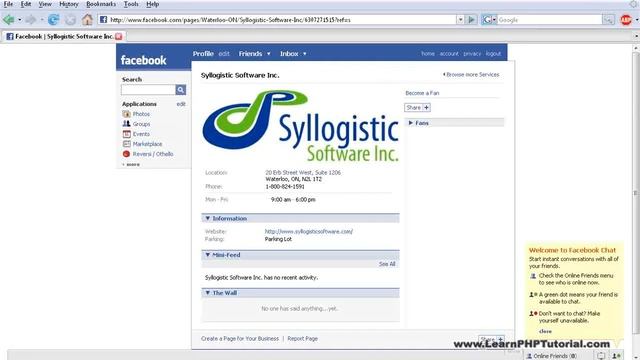Open the Edit menu
The height and width of the screenshot is (360, 640).
[x=26, y=4]
